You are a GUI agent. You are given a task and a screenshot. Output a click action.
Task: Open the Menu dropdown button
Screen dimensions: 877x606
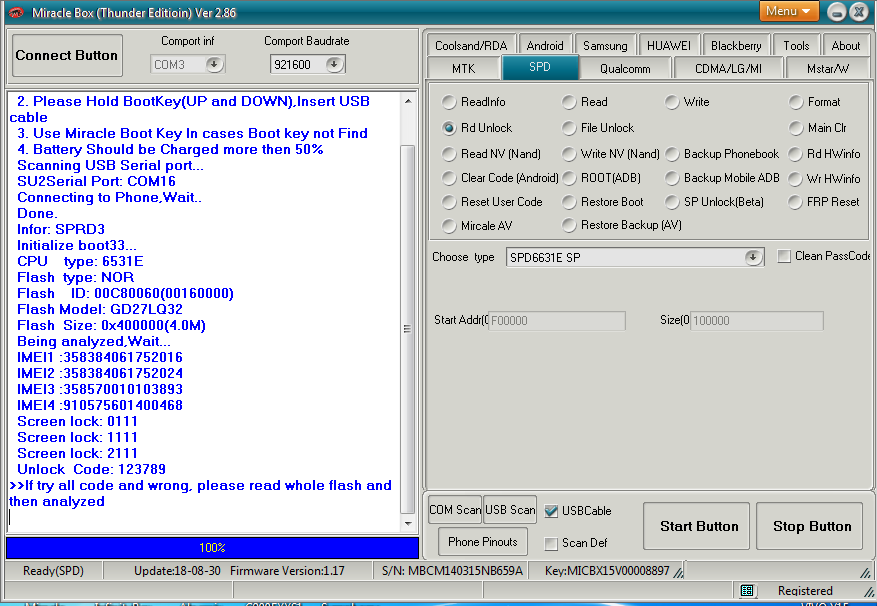pos(788,11)
